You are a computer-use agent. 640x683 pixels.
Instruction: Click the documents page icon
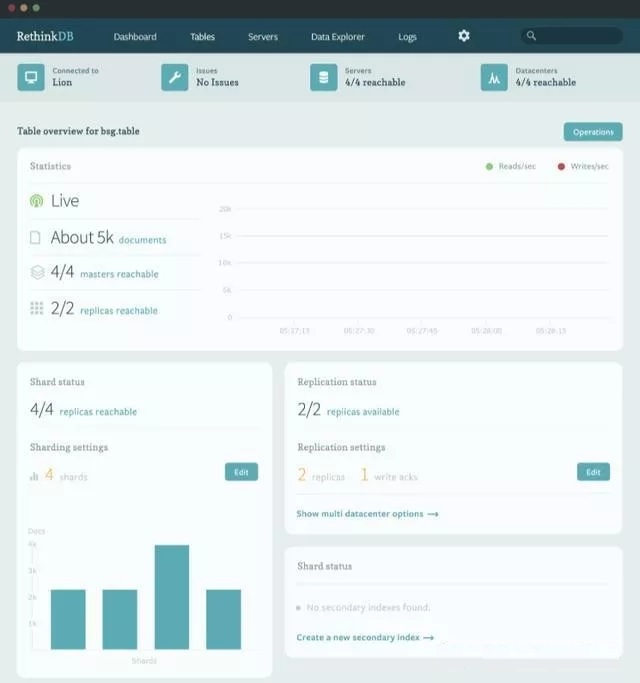coord(36,238)
